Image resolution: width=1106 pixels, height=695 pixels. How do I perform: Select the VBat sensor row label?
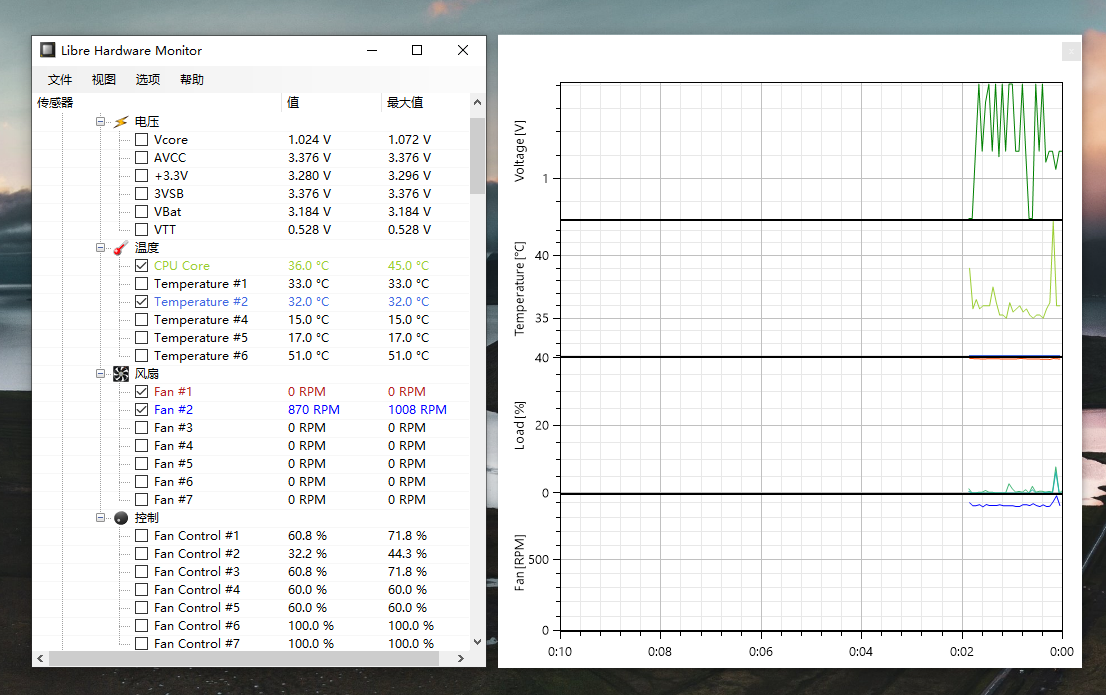coord(168,212)
